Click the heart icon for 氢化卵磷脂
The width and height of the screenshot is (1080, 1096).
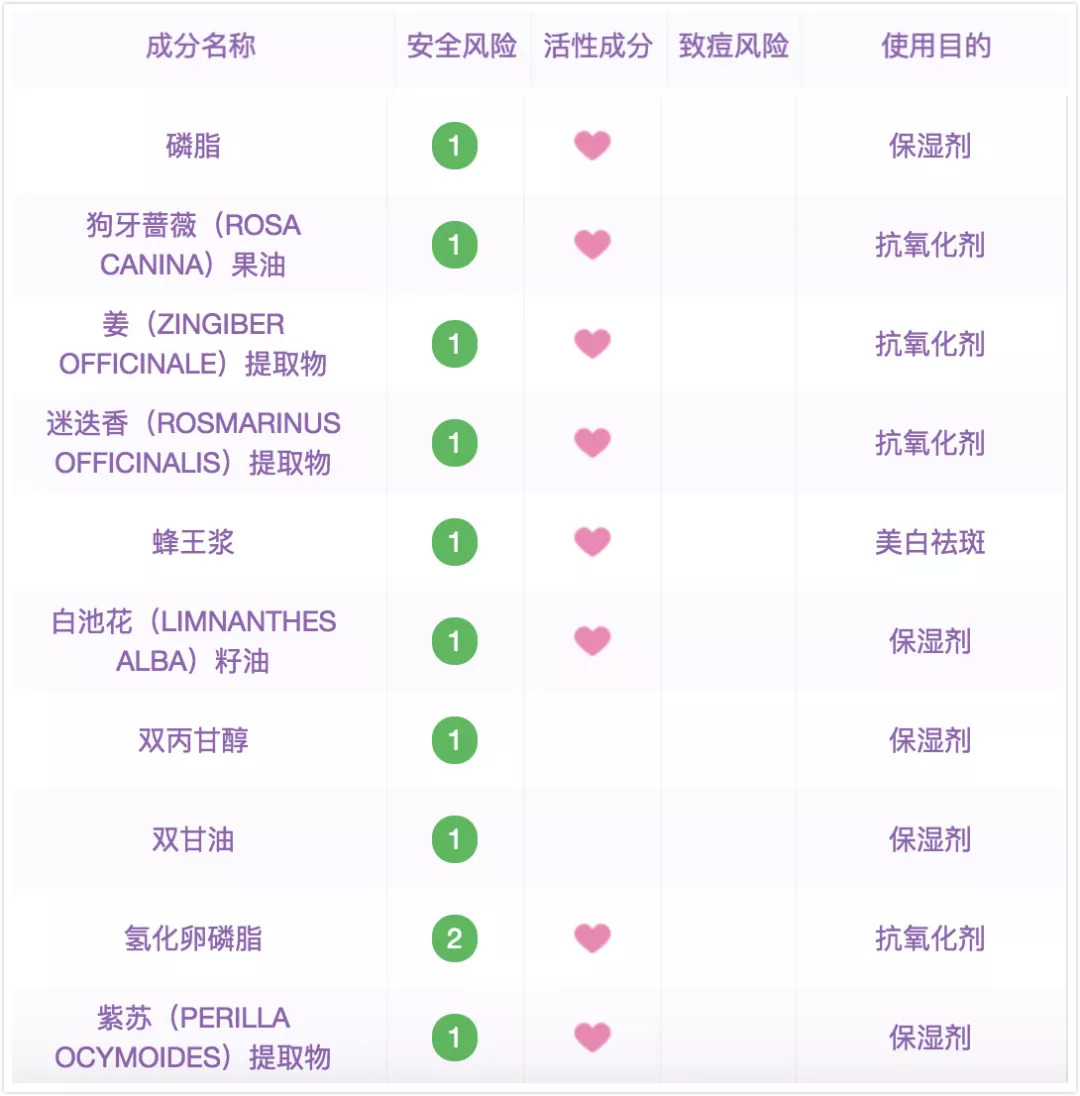[593, 938]
